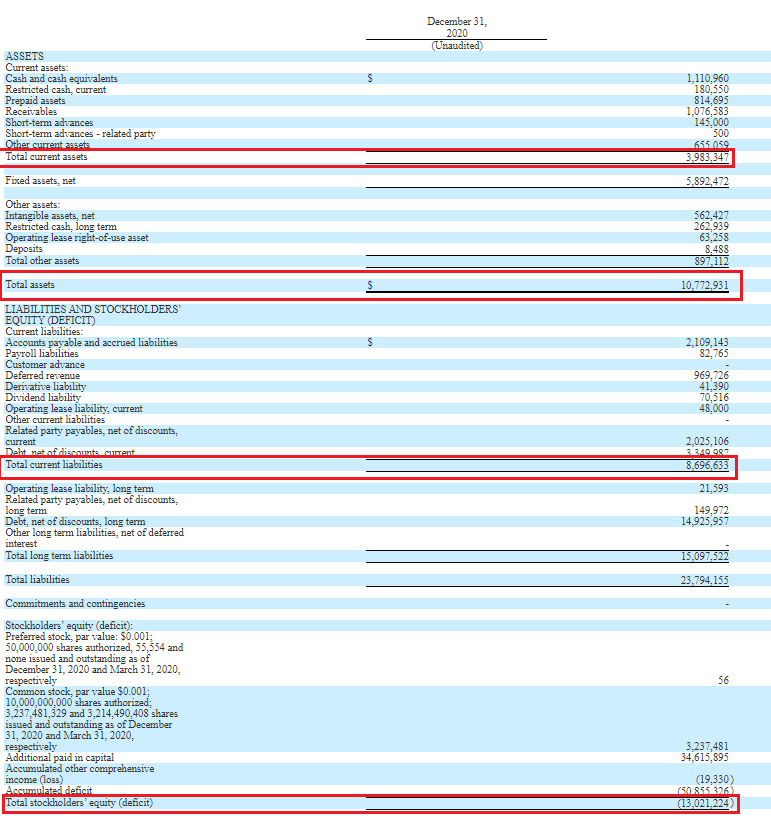Select the 'Total assets' row label

(30, 285)
